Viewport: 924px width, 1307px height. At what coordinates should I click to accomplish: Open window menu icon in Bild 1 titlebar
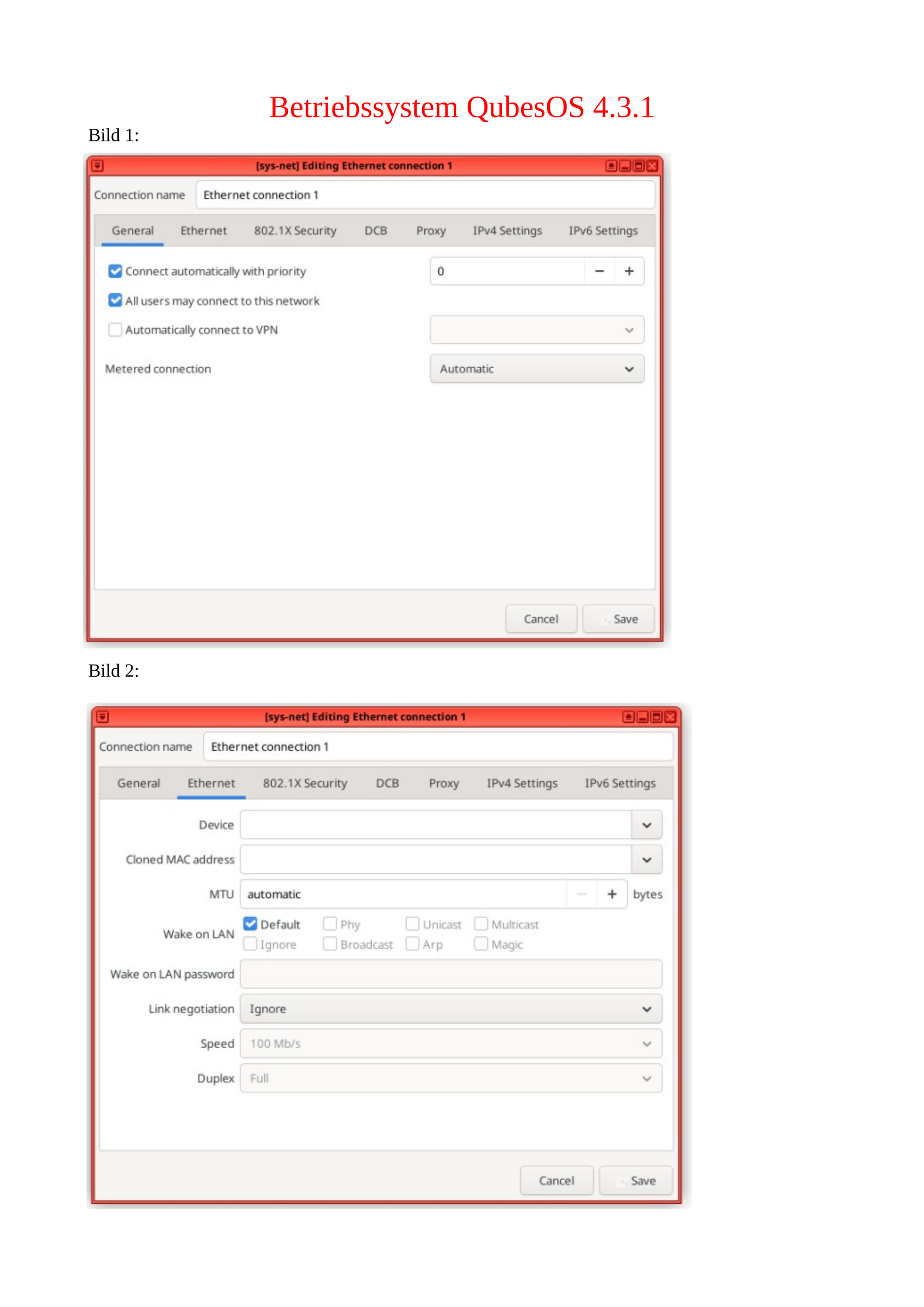pyautogui.click(x=97, y=166)
